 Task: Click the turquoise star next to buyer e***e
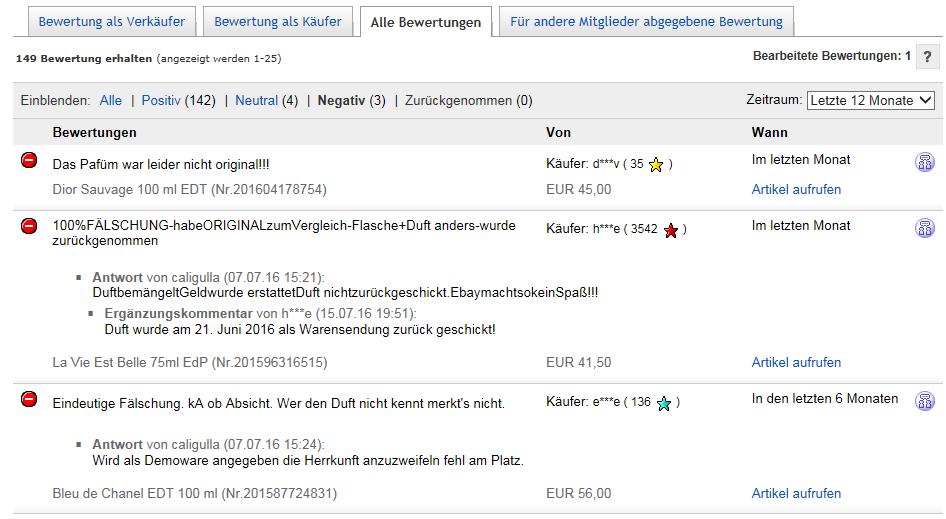(664, 403)
